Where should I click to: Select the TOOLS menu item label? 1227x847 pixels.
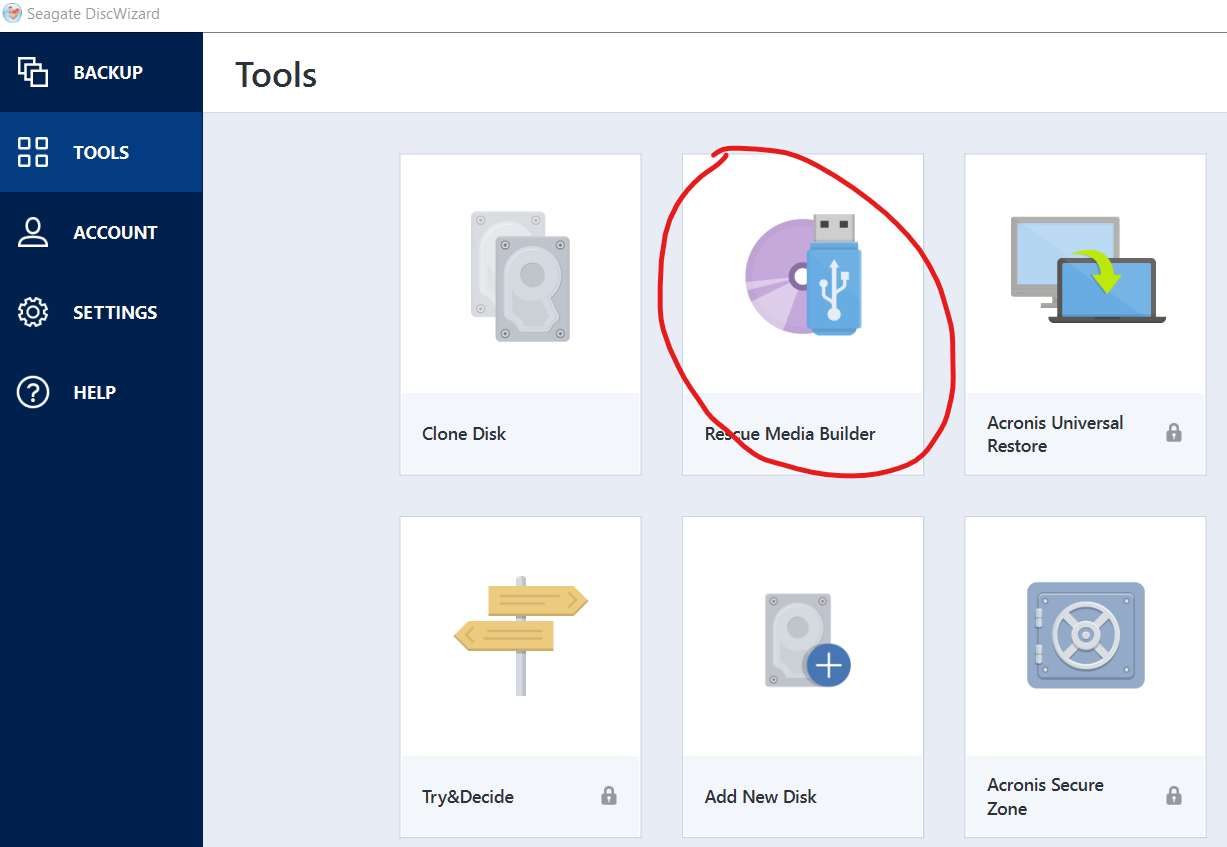point(101,152)
